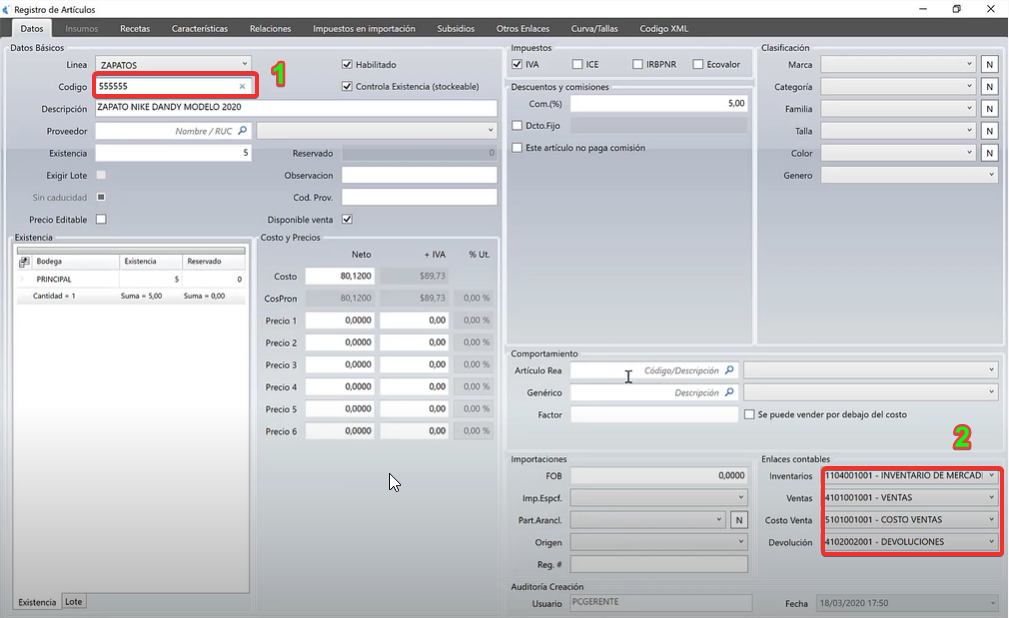The width and height of the screenshot is (1009, 618).
Task: Click the Genérico search magnifier icon
Action: pyautogui.click(x=729, y=392)
